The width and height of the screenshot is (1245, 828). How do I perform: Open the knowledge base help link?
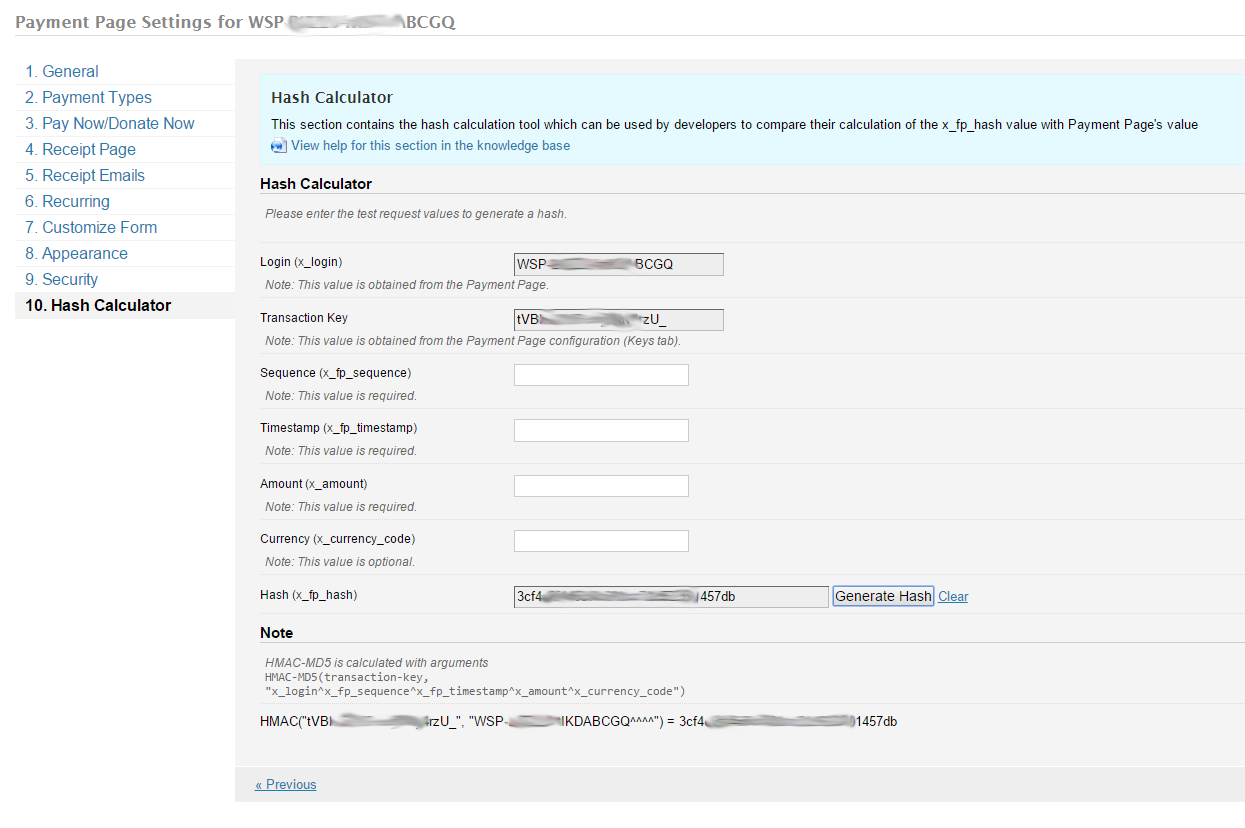pyautogui.click(x=430, y=146)
